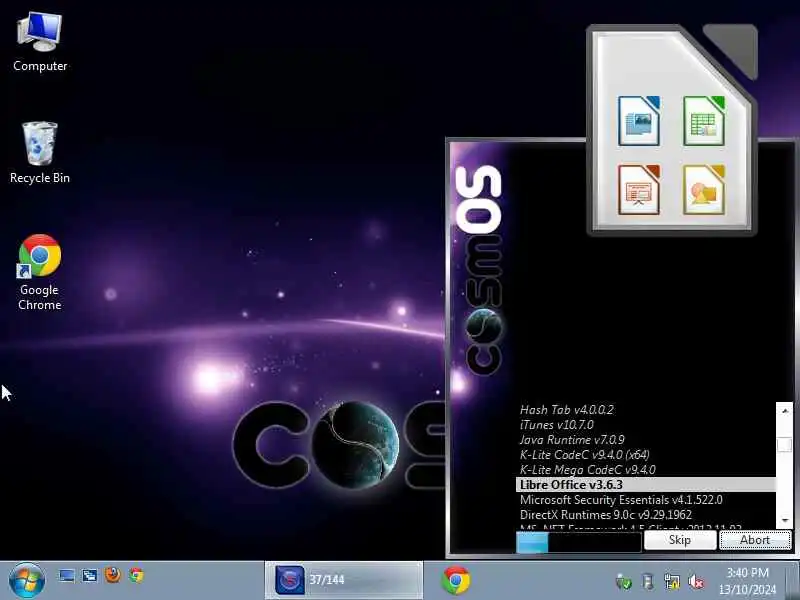Click the install list scrollbar thumb
Screen dimensions: 800x600
click(x=785, y=445)
